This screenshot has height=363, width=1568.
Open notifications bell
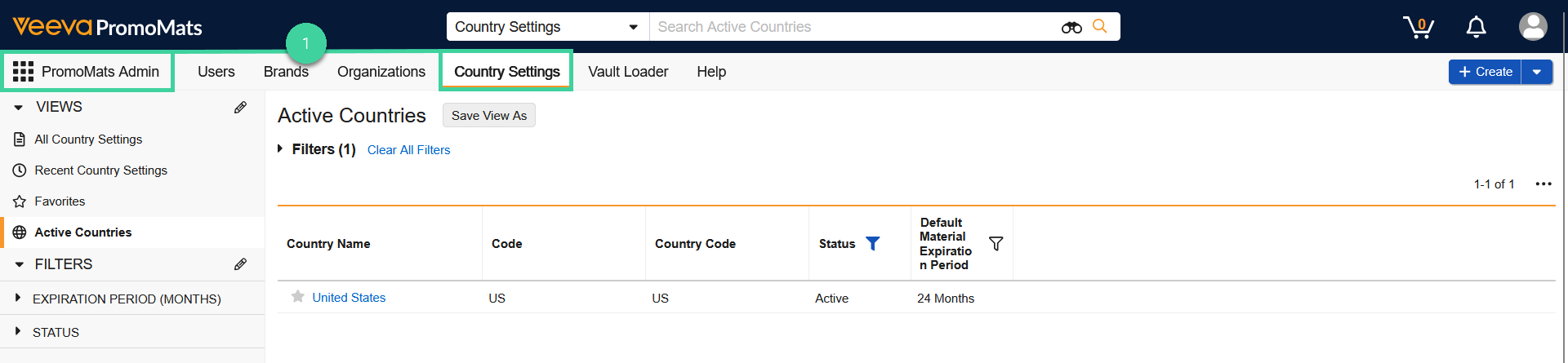tap(1476, 27)
